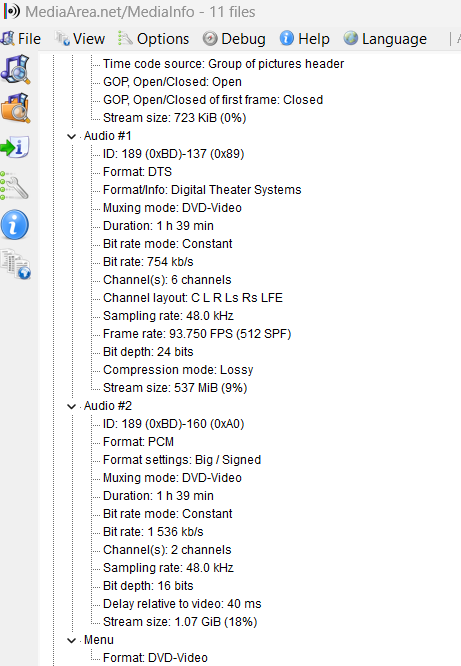Open the File menu
This screenshot has height=666, width=461.
[21, 39]
